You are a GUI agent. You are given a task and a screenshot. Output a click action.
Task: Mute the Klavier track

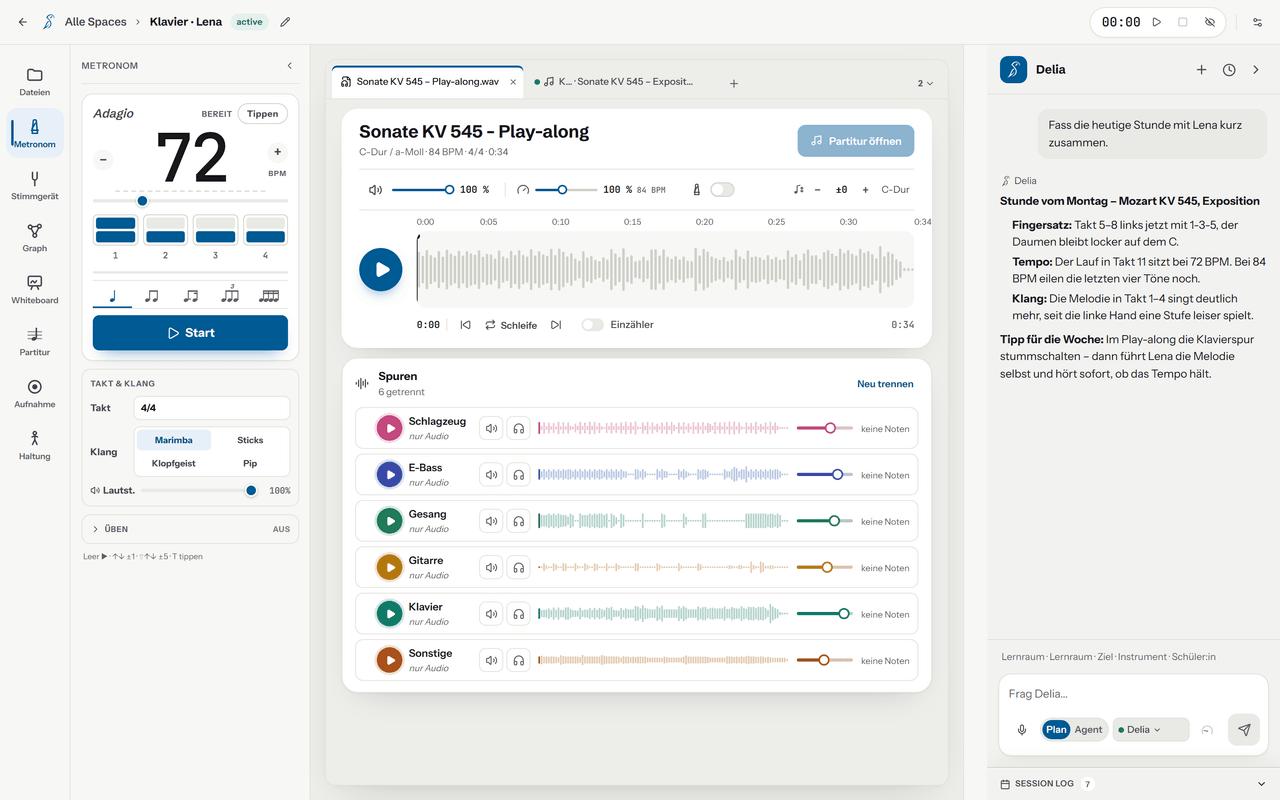pos(491,614)
